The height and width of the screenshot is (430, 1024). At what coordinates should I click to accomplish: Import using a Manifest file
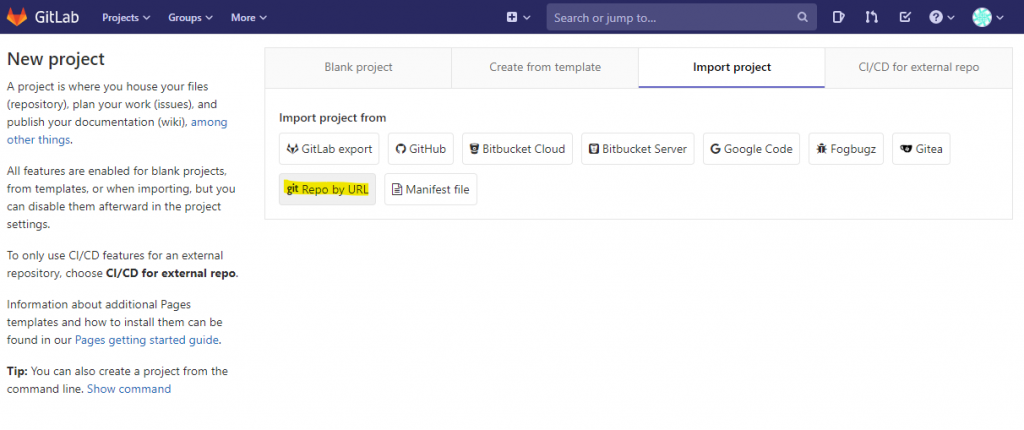tap(430, 190)
